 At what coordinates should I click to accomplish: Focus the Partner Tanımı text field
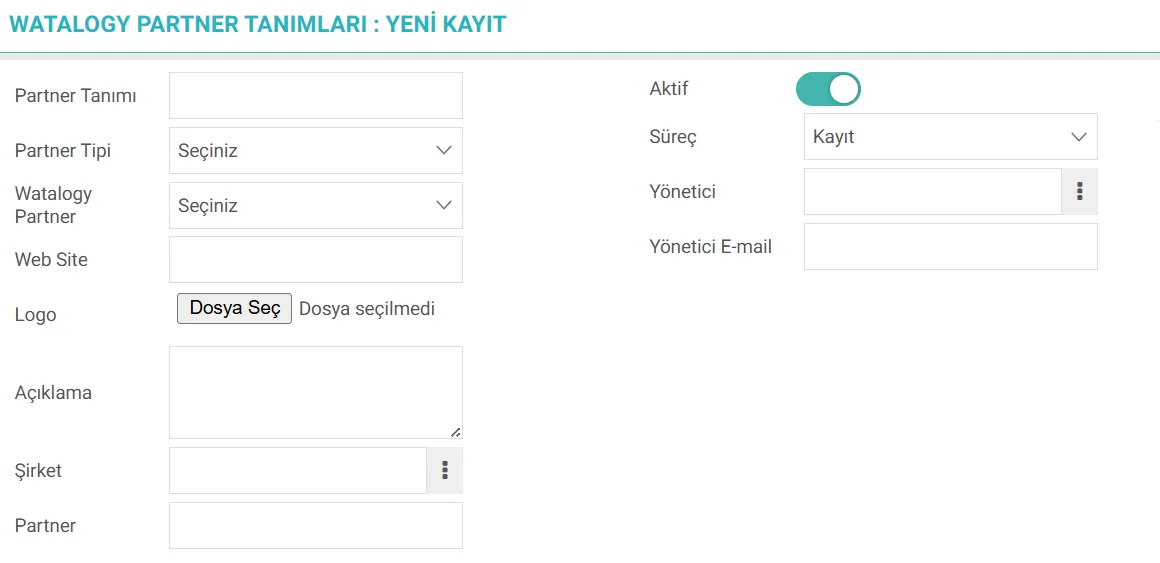click(x=315, y=96)
